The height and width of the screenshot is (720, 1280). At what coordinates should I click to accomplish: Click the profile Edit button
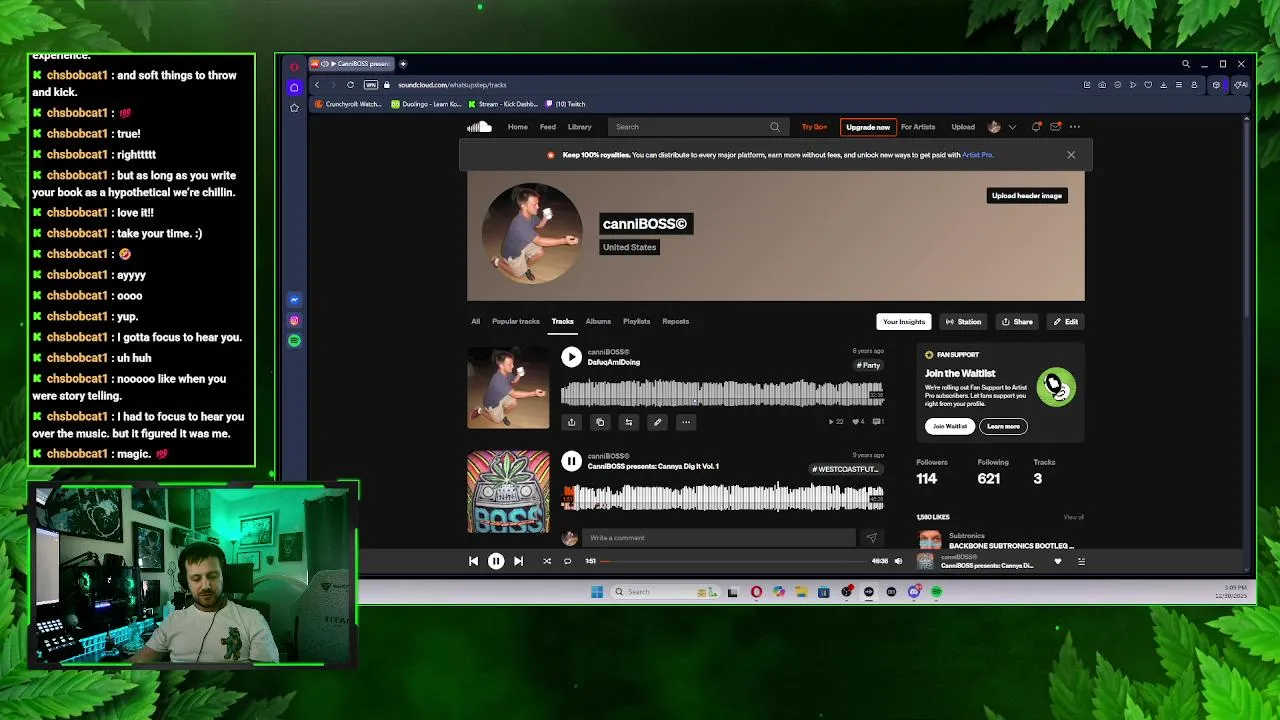pos(1066,322)
